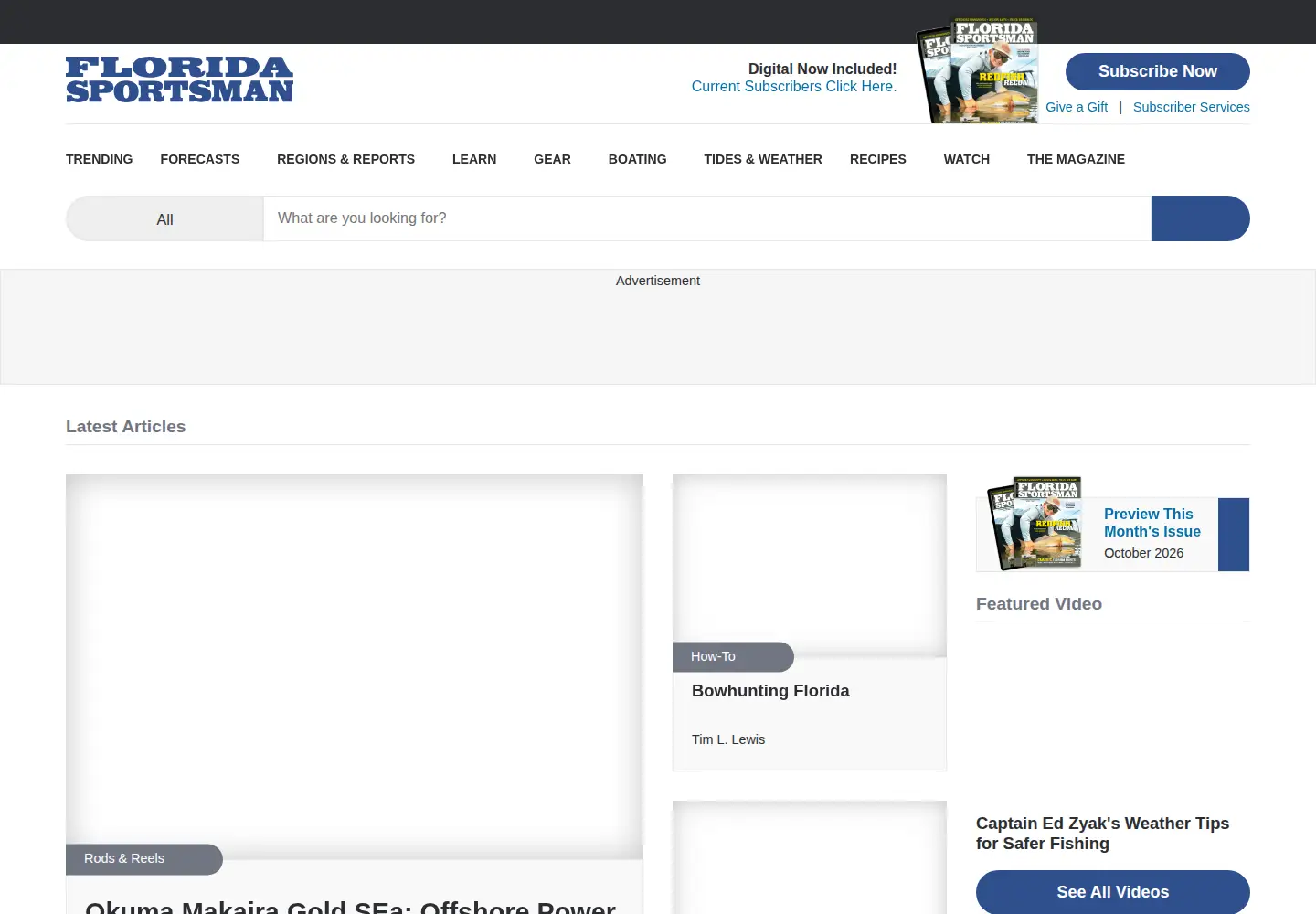This screenshot has width=1316, height=914.
Task: Open Subscriber Services link
Action: click(1191, 107)
